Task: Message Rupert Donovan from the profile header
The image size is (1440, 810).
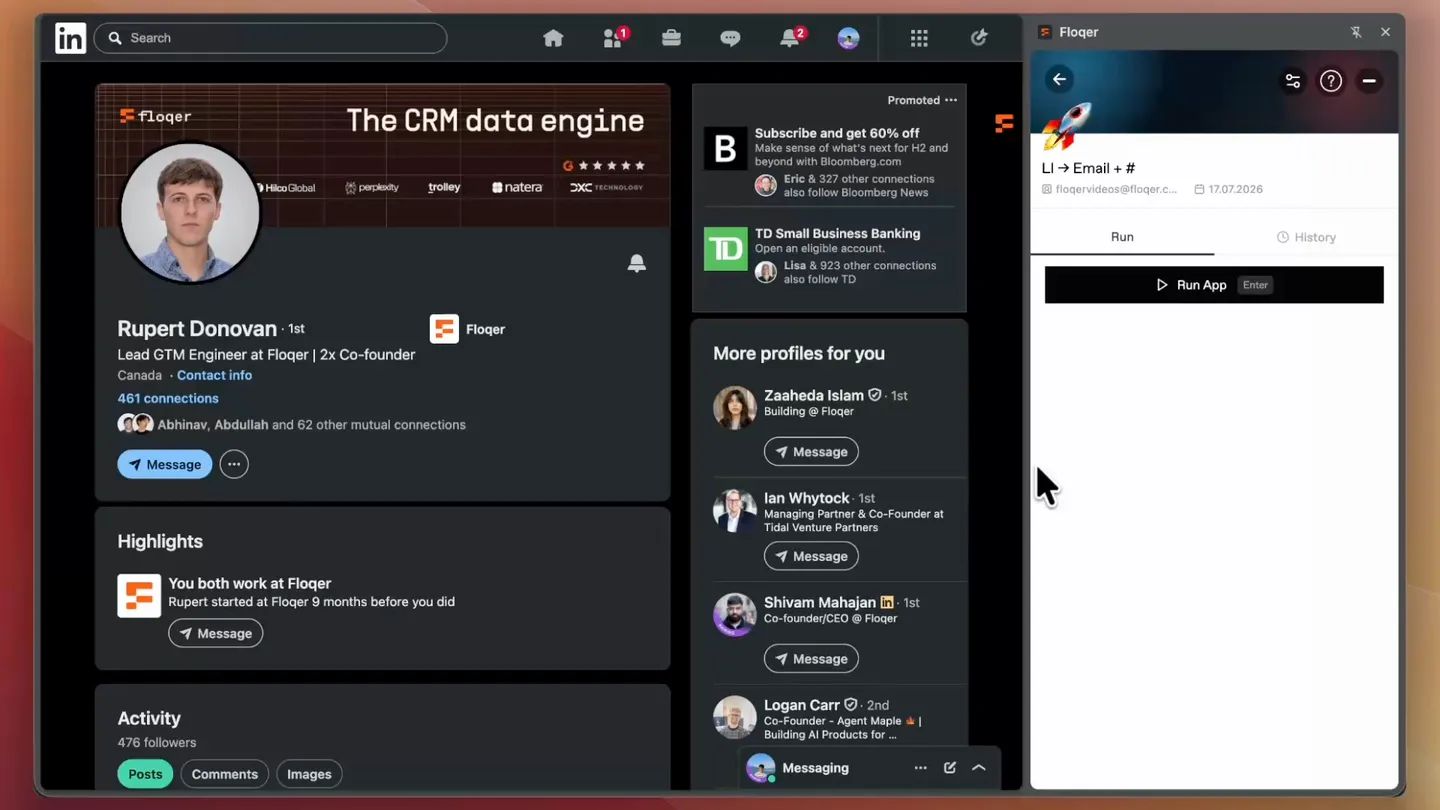Action: [165, 464]
